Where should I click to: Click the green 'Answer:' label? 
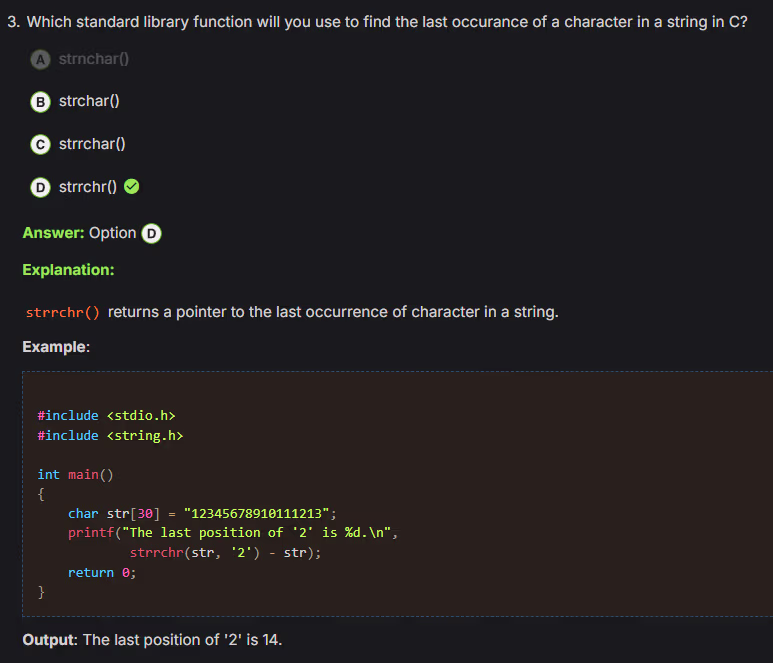[x=53, y=233]
